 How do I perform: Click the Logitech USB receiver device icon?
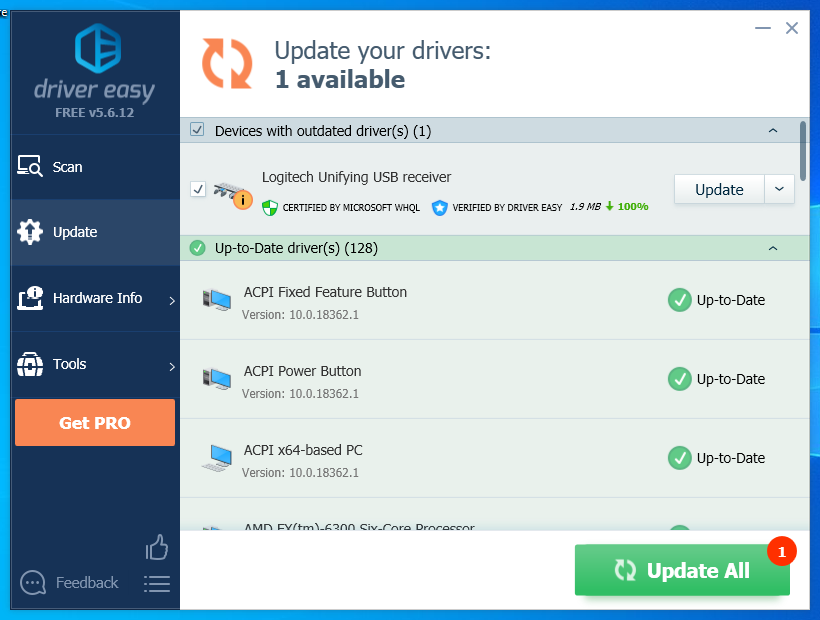[x=232, y=194]
